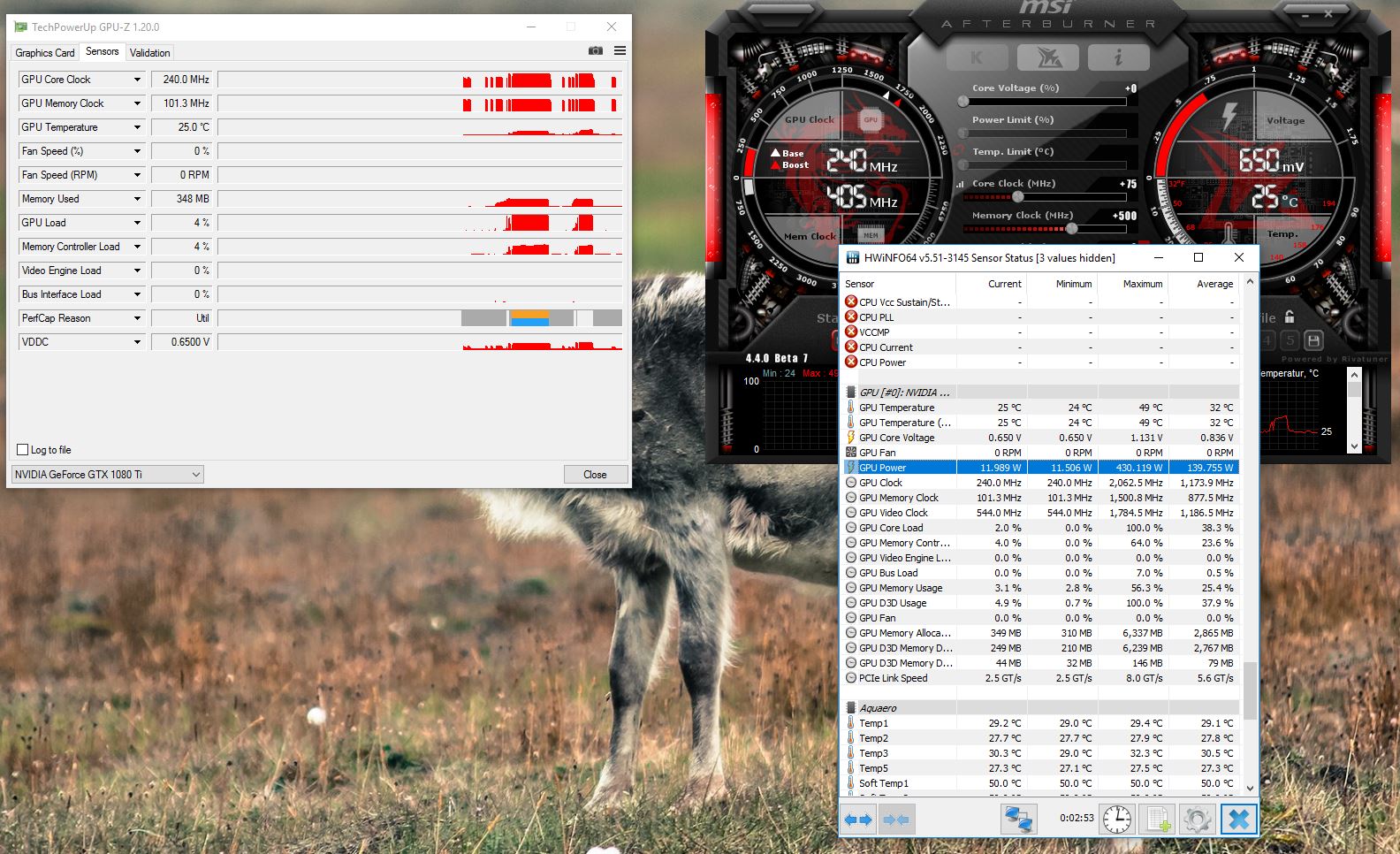This screenshot has height=854, width=1400.
Task: Click HWiNFO log file sheet icon
Action: (1157, 820)
